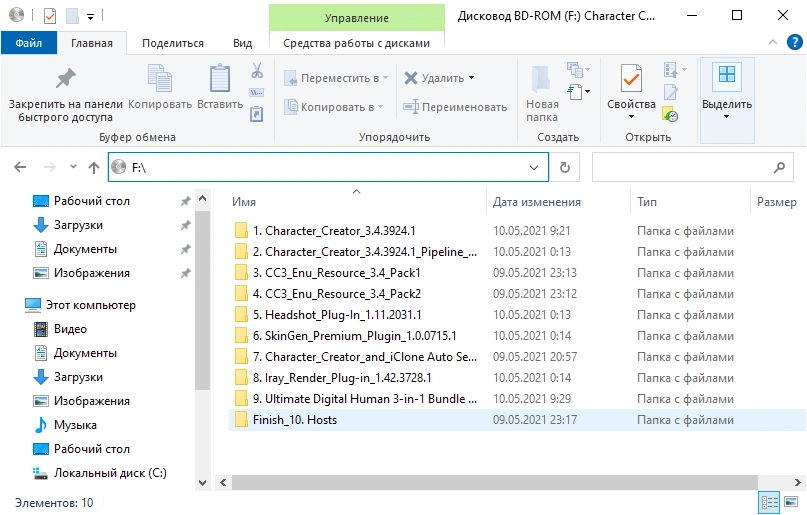Click the Переименовать rename button
This screenshot has height=515, width=807.
click(x=455, y=107)
